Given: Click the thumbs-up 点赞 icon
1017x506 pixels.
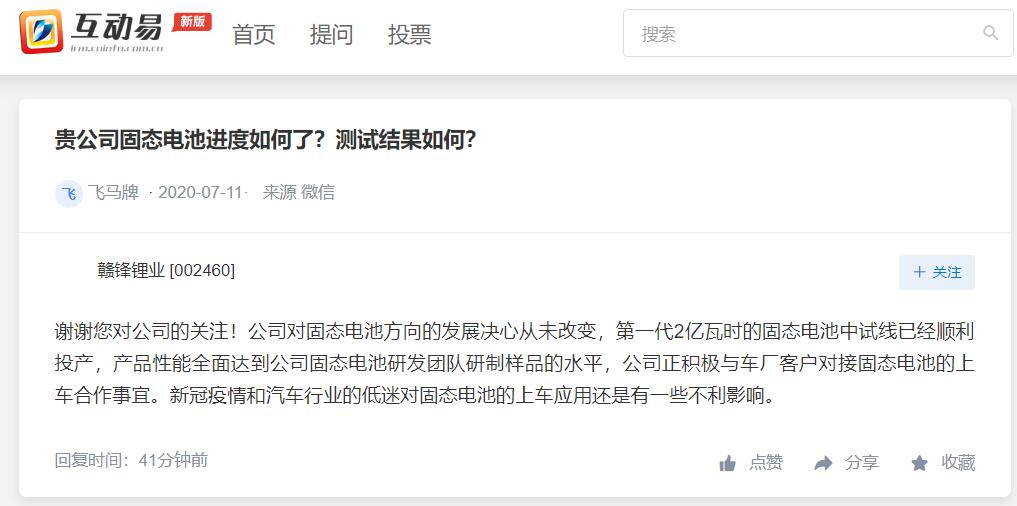Looking at the screenshot, I should (728, 463).
